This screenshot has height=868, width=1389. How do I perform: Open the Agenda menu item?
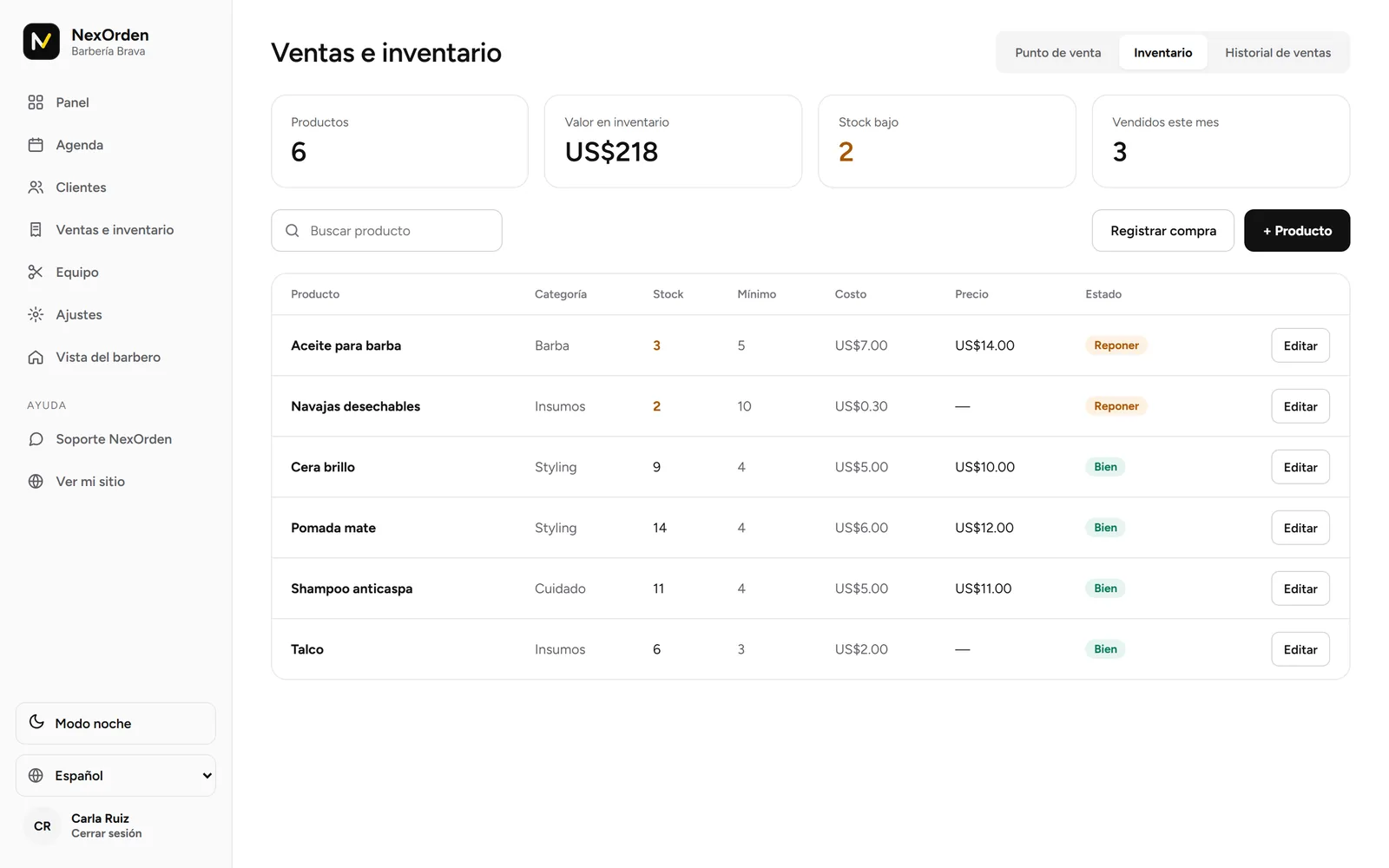tap(115, 145)
